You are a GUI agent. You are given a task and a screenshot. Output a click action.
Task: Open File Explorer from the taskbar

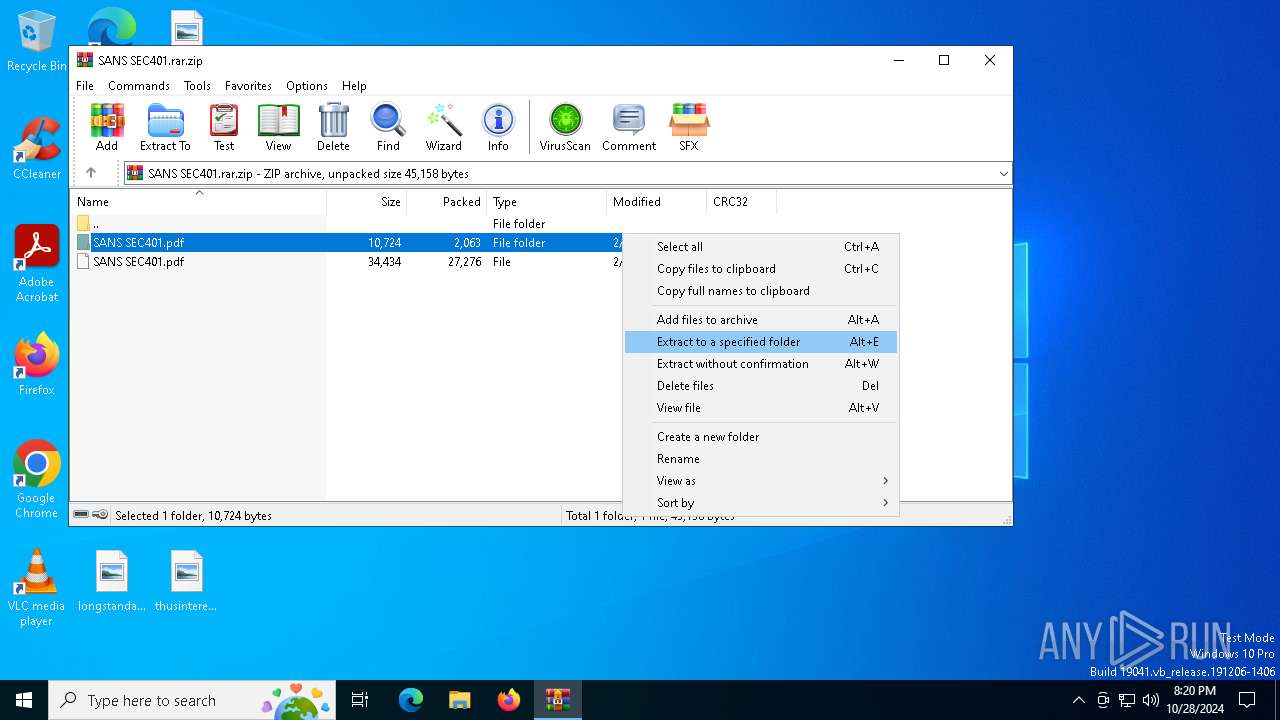[460, 700]
